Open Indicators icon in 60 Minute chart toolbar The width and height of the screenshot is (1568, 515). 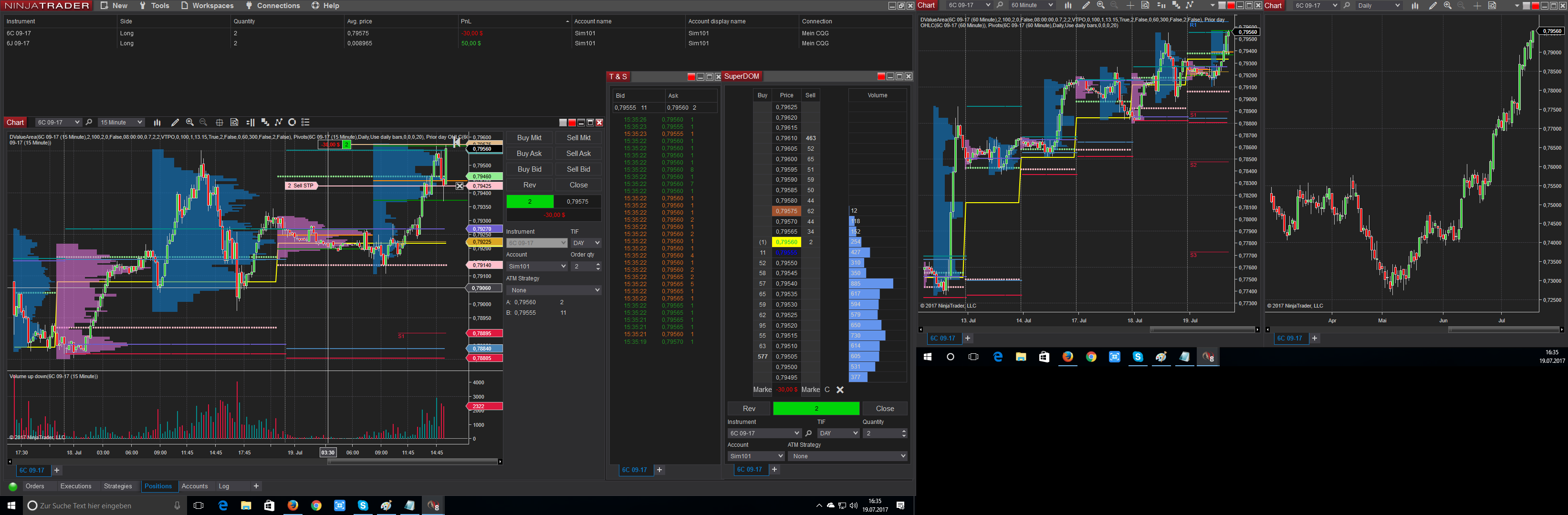pyautogui.click(x=1190, y=5)
